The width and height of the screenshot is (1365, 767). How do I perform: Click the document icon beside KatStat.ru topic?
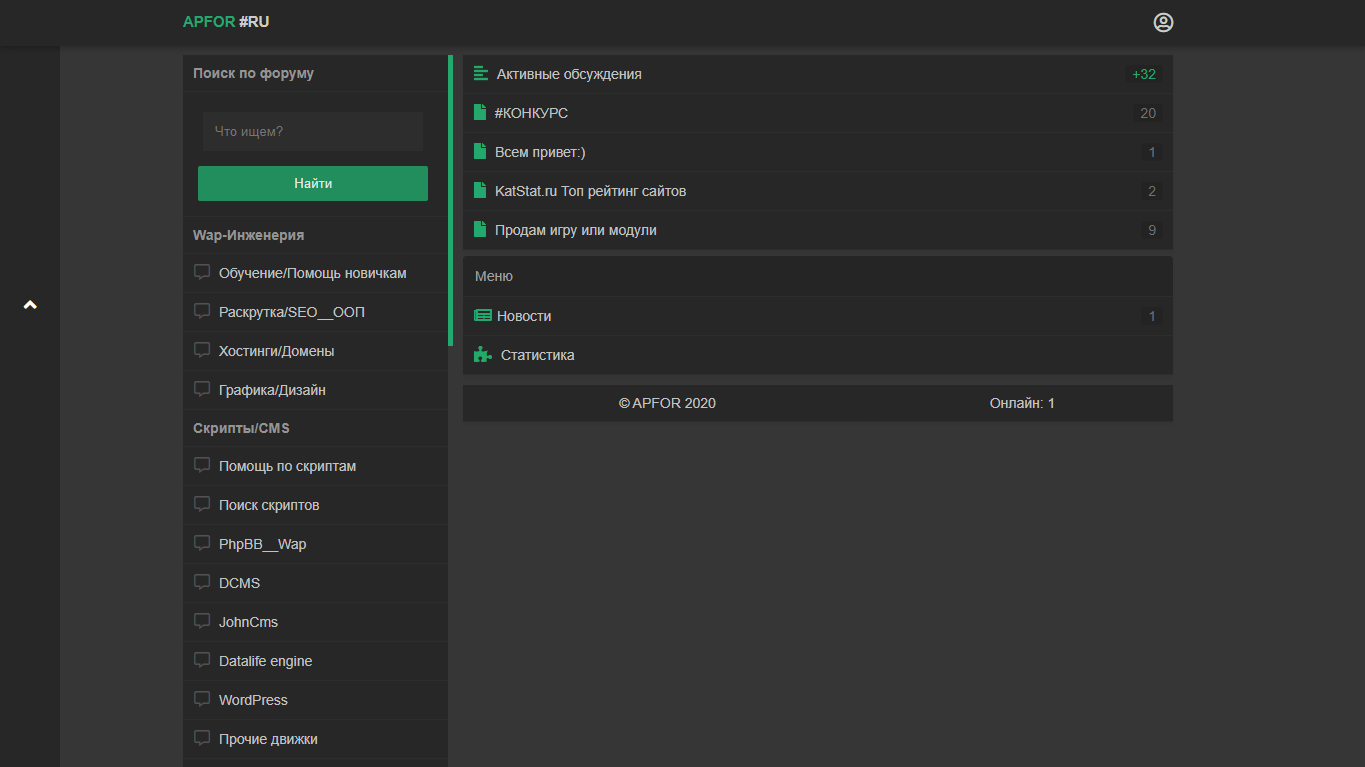coord(480,190)
